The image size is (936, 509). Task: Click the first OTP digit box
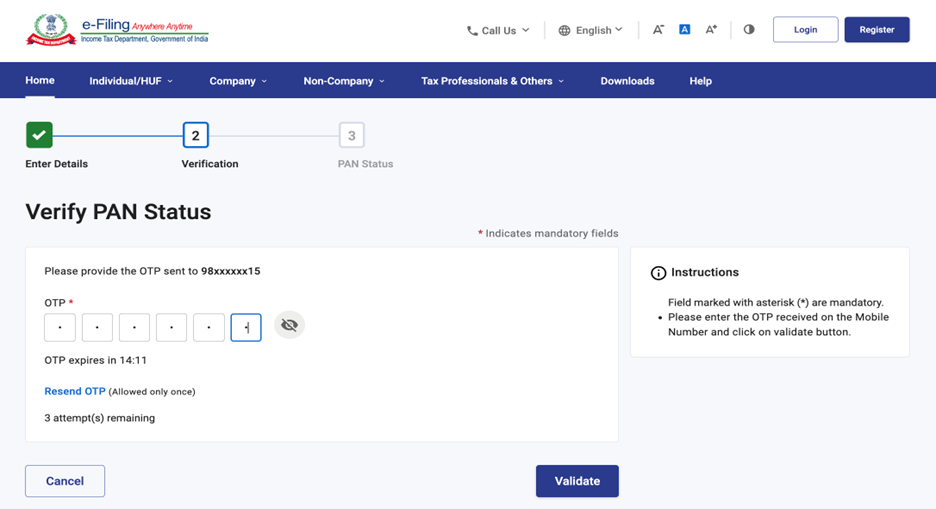(x=60, y=327)
